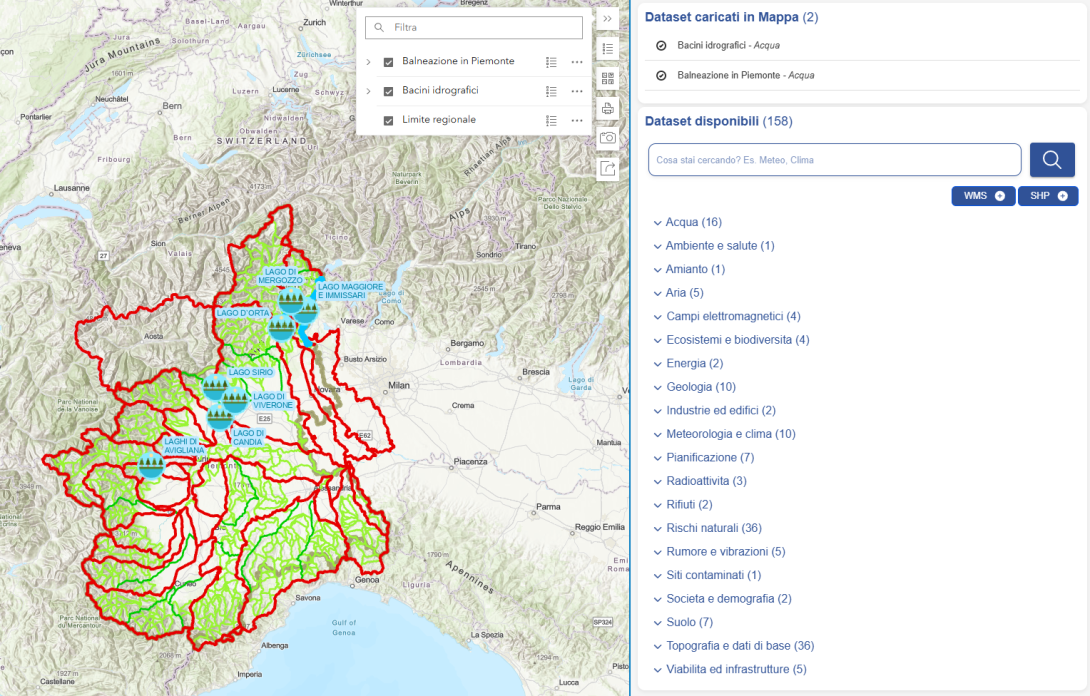
Task: Click the blue search magnifier button
Action: 1052,160
